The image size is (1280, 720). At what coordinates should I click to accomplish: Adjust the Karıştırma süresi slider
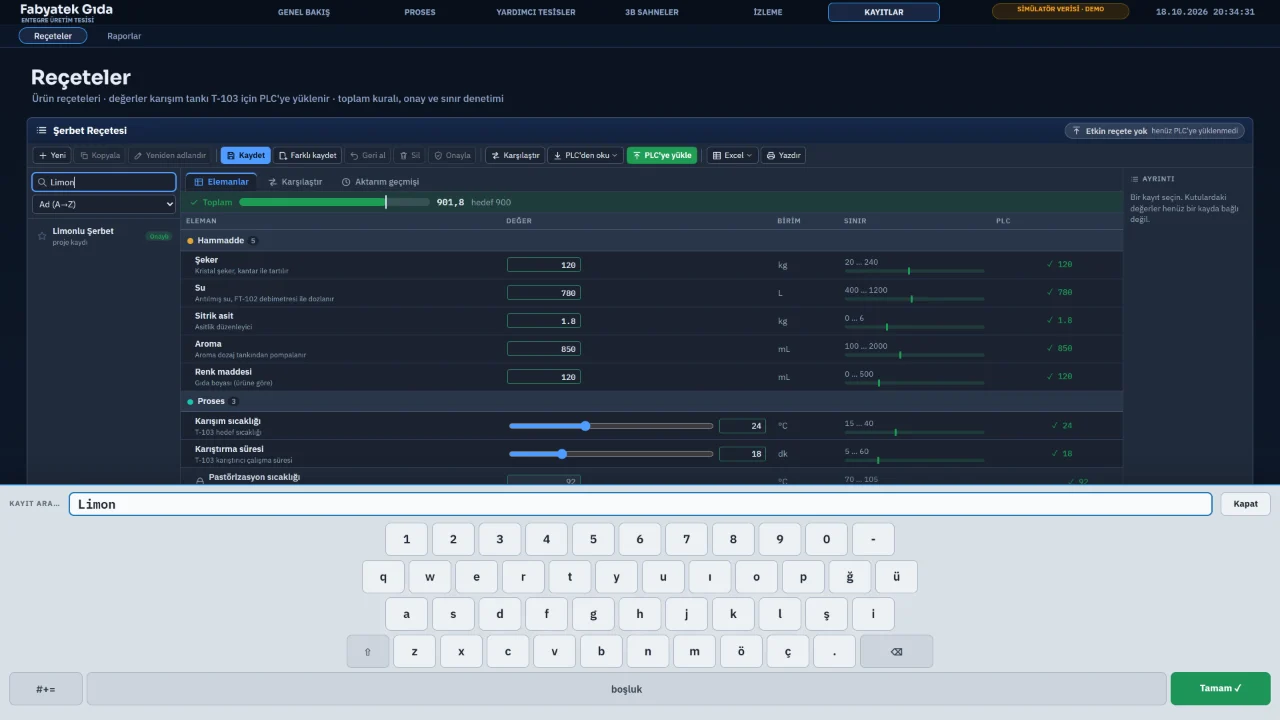tap(611, 454)
